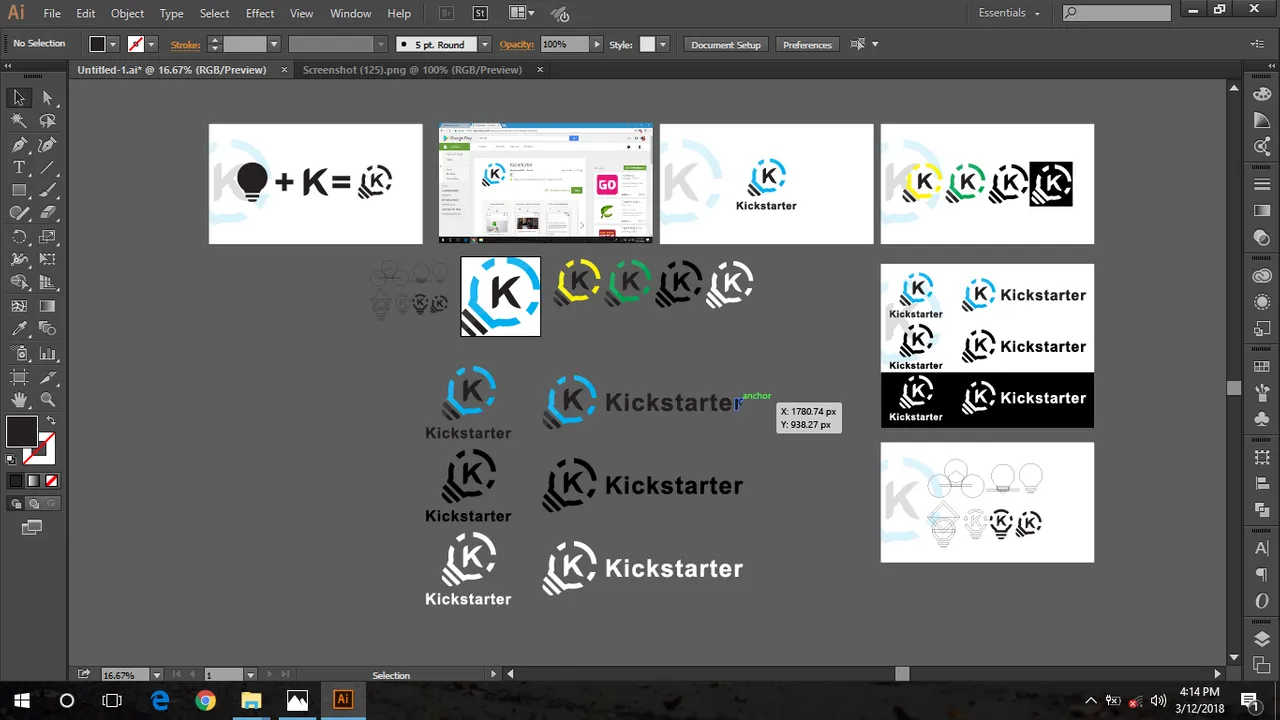Click the Go to Bridge icon
Viewport: 1280px width, 720px height.
tap(447, 13)
